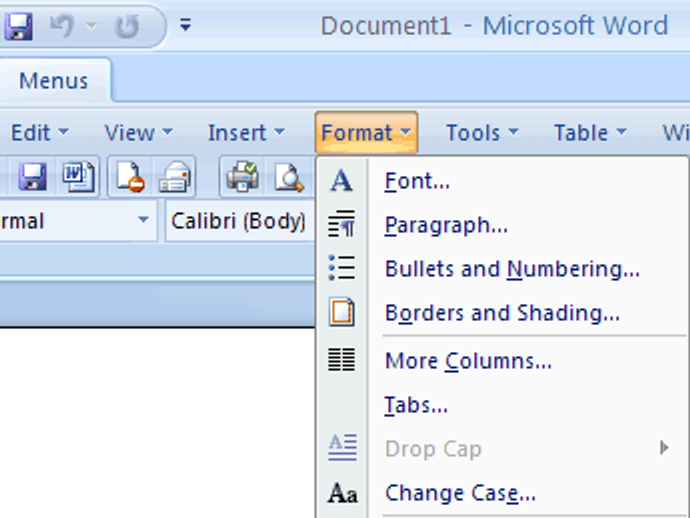Screen dimensions: 690x518
Task: Click the Save icon in the Quick Access Toolbar
Action: (18, 26)
